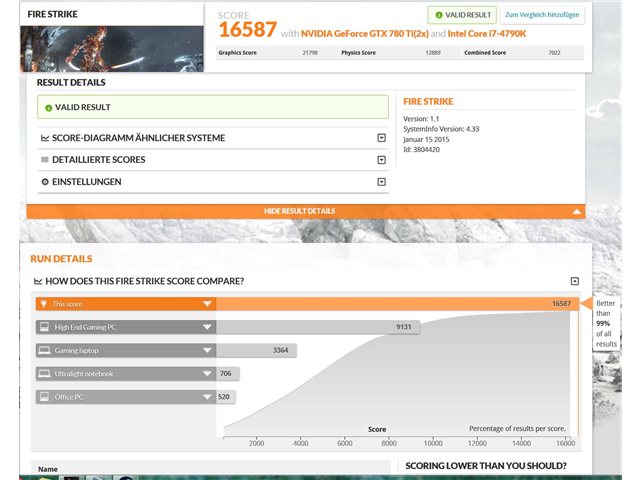Viewport: 640px width, 480px height.
Task: Click the trophy icon in This score bar
Action: (44, 304)
